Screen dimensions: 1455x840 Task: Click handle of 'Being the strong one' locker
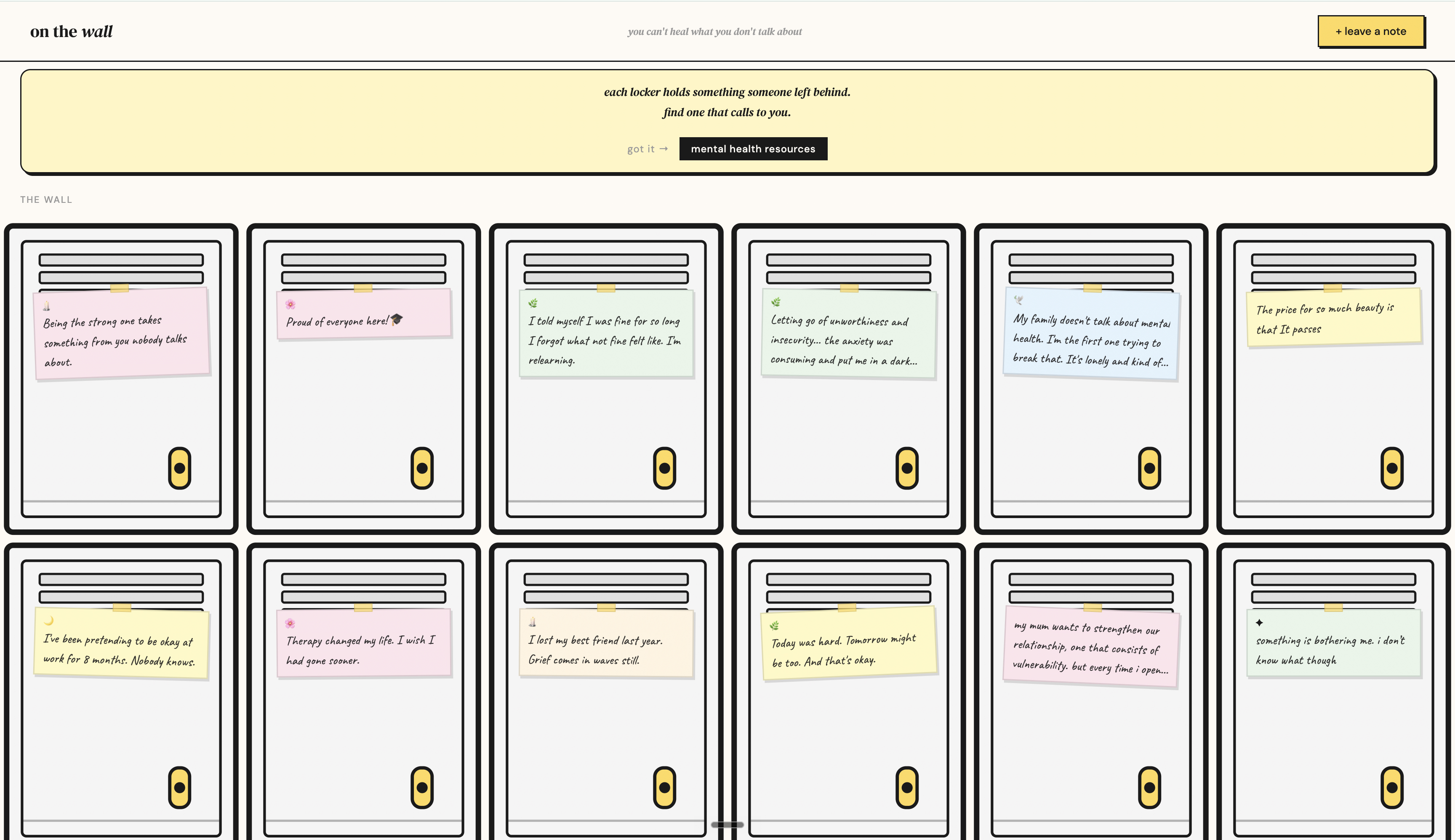pyautogui.click(x=179, y=468)
